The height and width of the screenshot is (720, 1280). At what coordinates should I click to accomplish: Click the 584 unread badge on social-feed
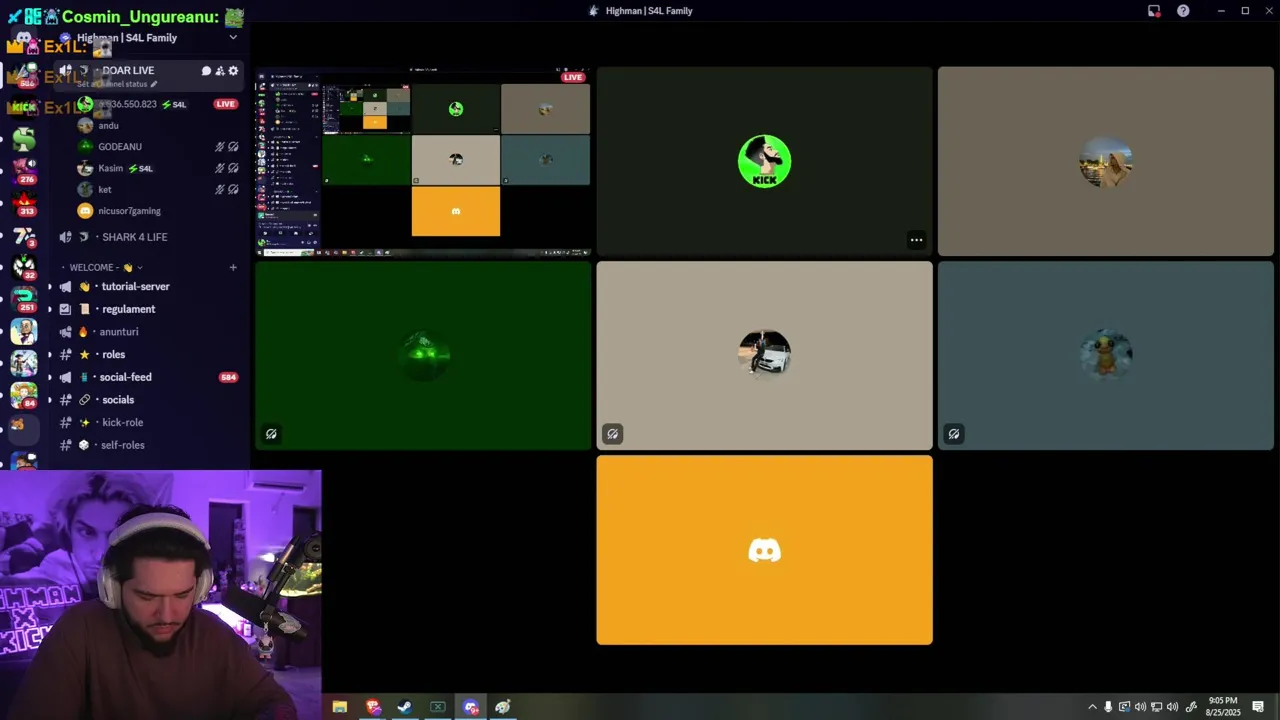click(228, 378)
